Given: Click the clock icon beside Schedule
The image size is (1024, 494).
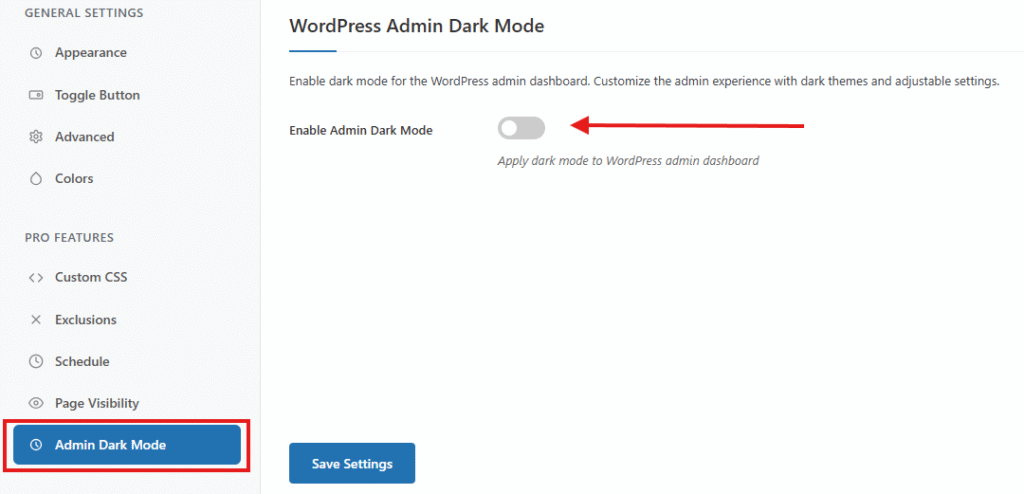Looking at the screenshot, I should tap(36, 361).
